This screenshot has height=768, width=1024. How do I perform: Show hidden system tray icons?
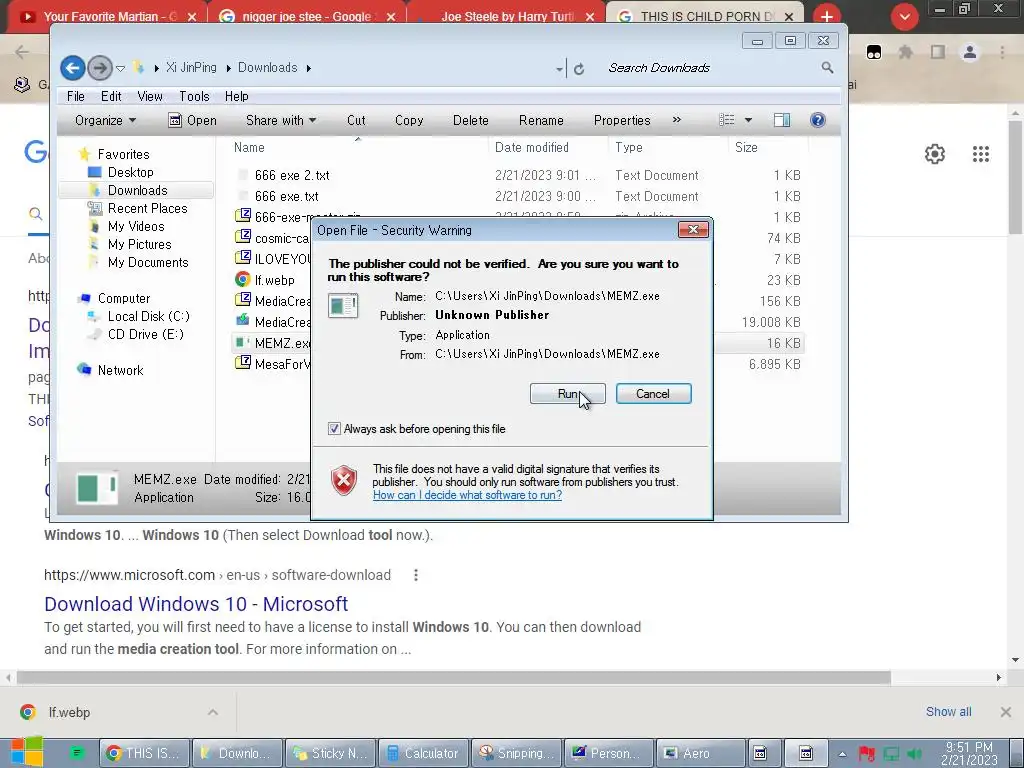click(x=842, y=754)
